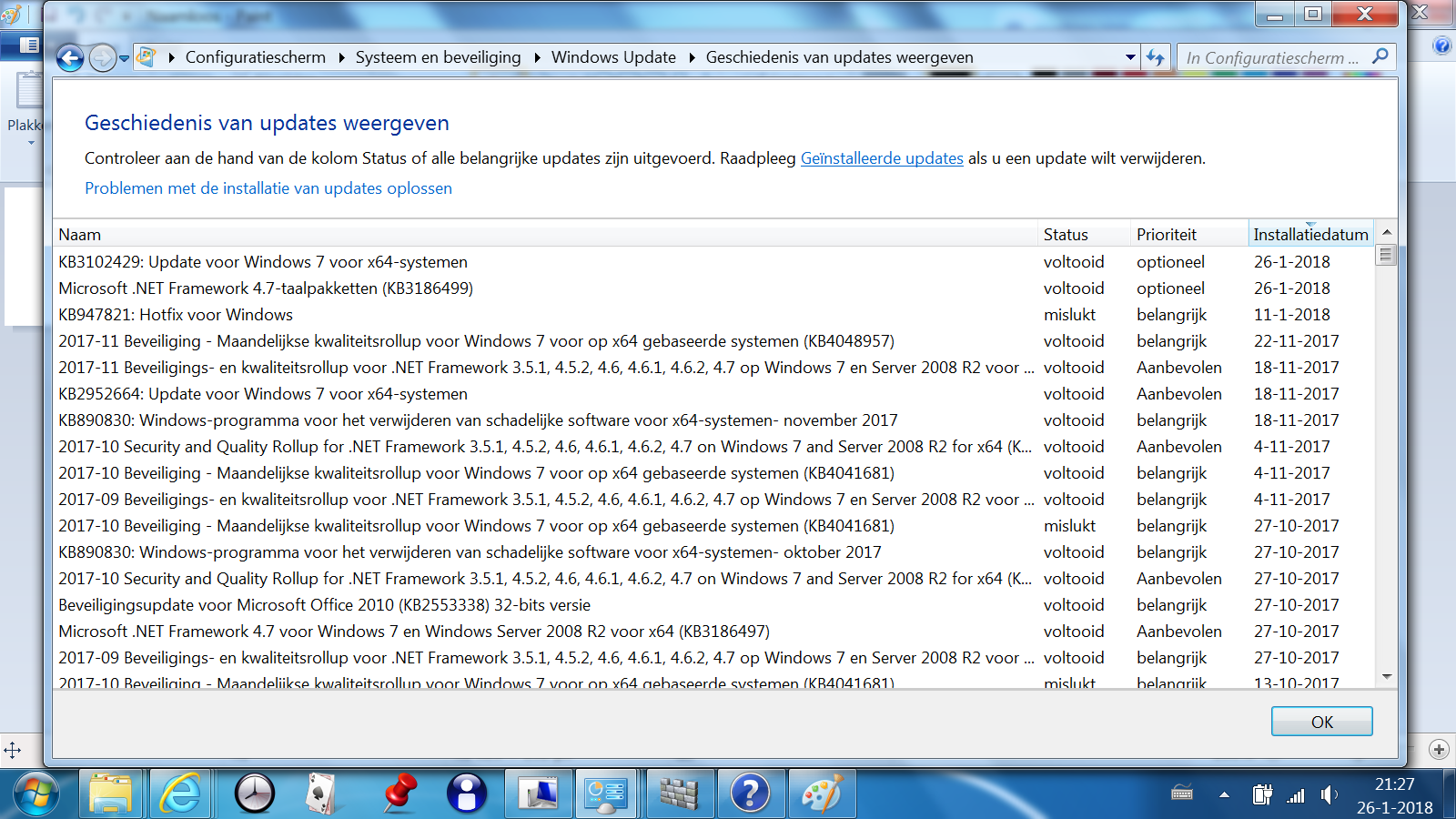Image resolution: width=1456 pixels, height=819 pixels.
Task: Open Geïnstalleerde updates link
Action: tap(882, 158)
